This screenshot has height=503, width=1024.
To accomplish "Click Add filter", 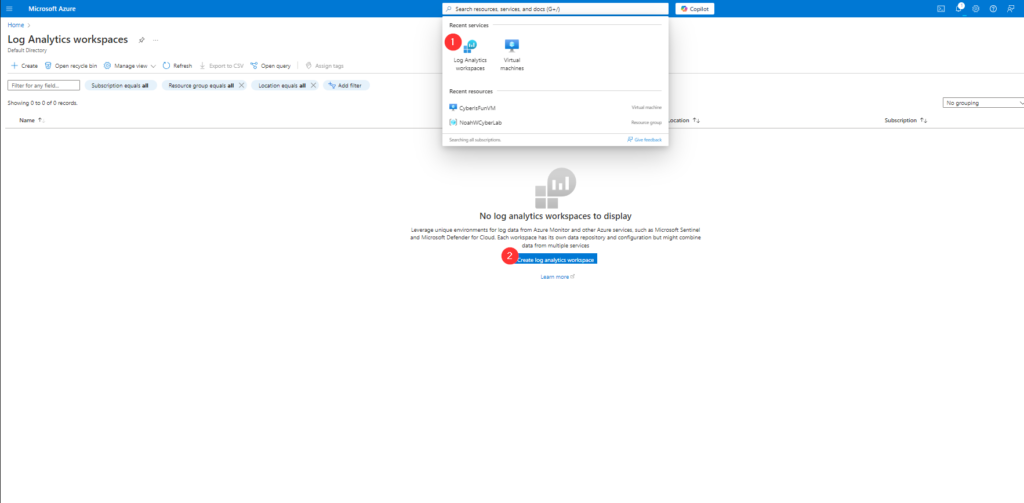I will point(346,86).
